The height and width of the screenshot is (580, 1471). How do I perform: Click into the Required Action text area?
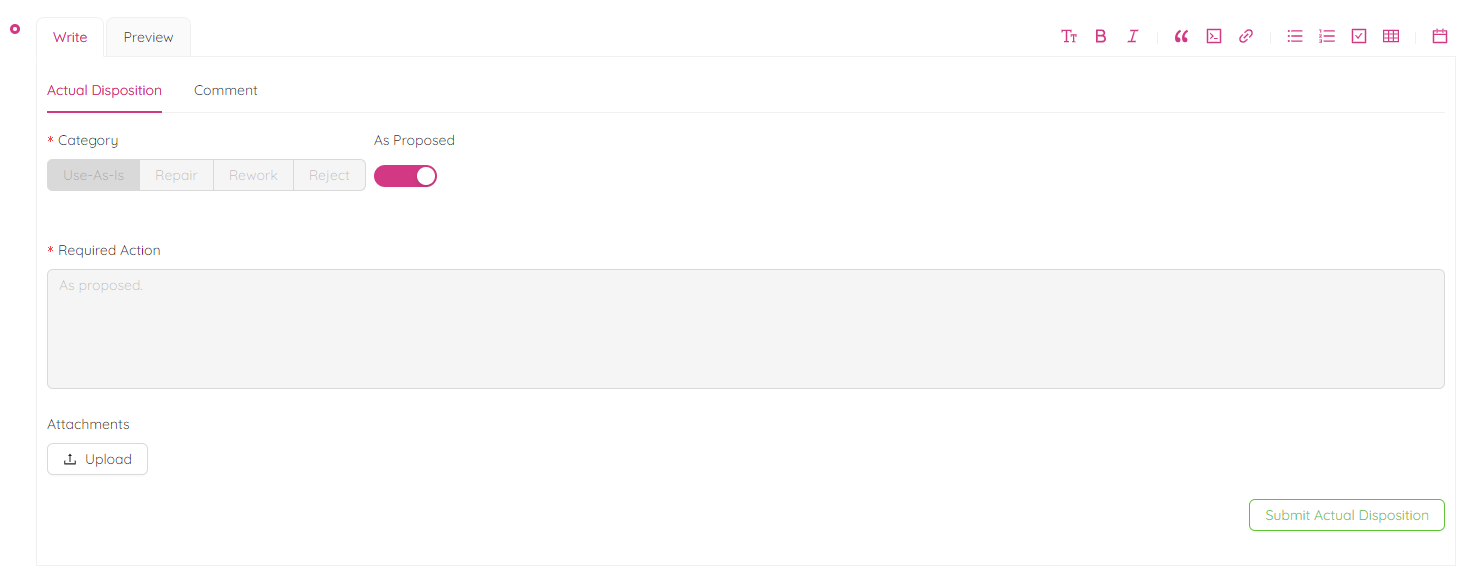[745, 328]
